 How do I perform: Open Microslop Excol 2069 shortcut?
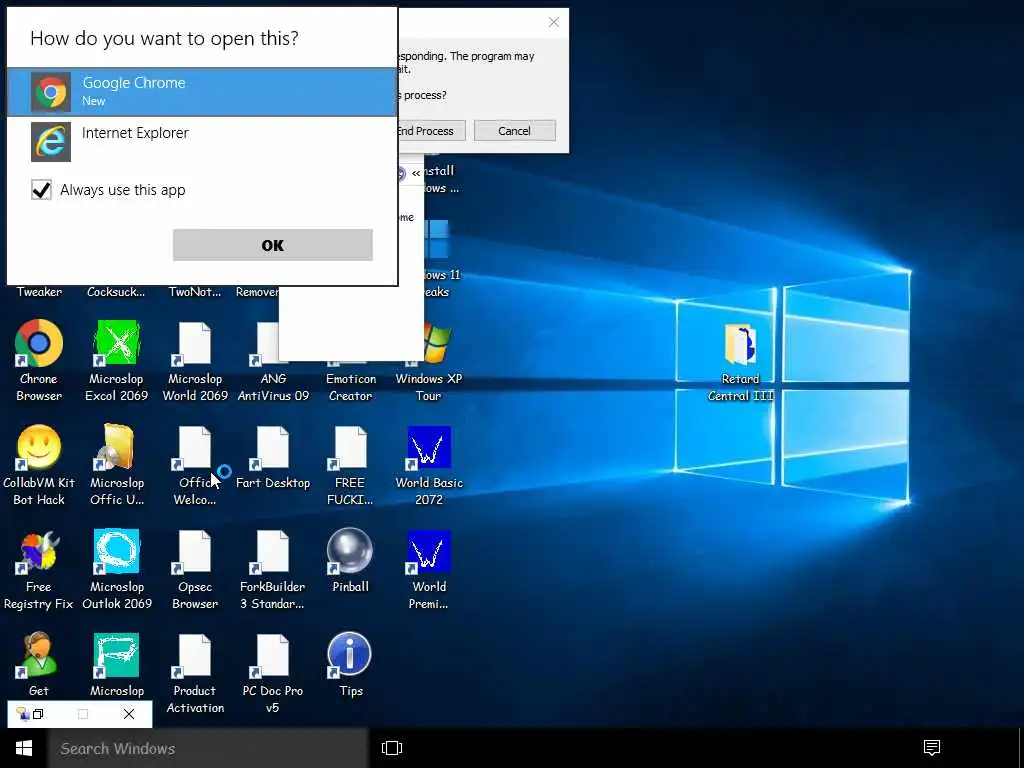(x=116, y=360)
